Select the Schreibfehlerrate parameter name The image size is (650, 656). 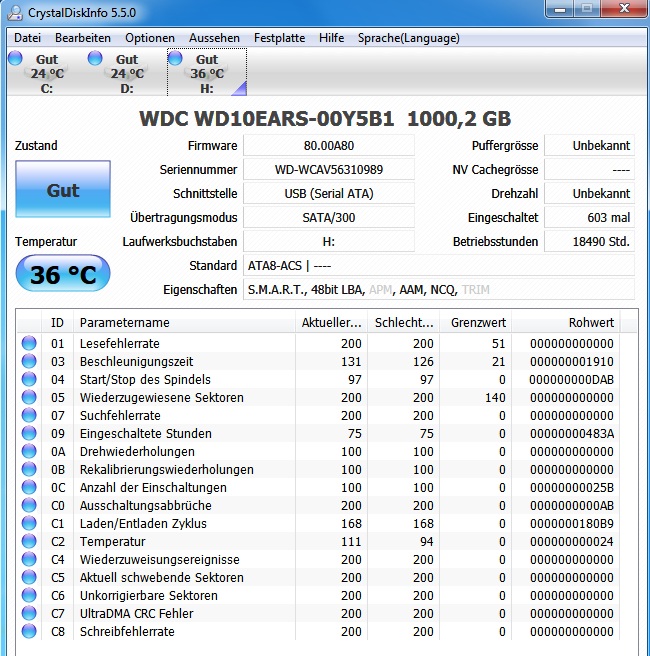click(x=127, y=631)
